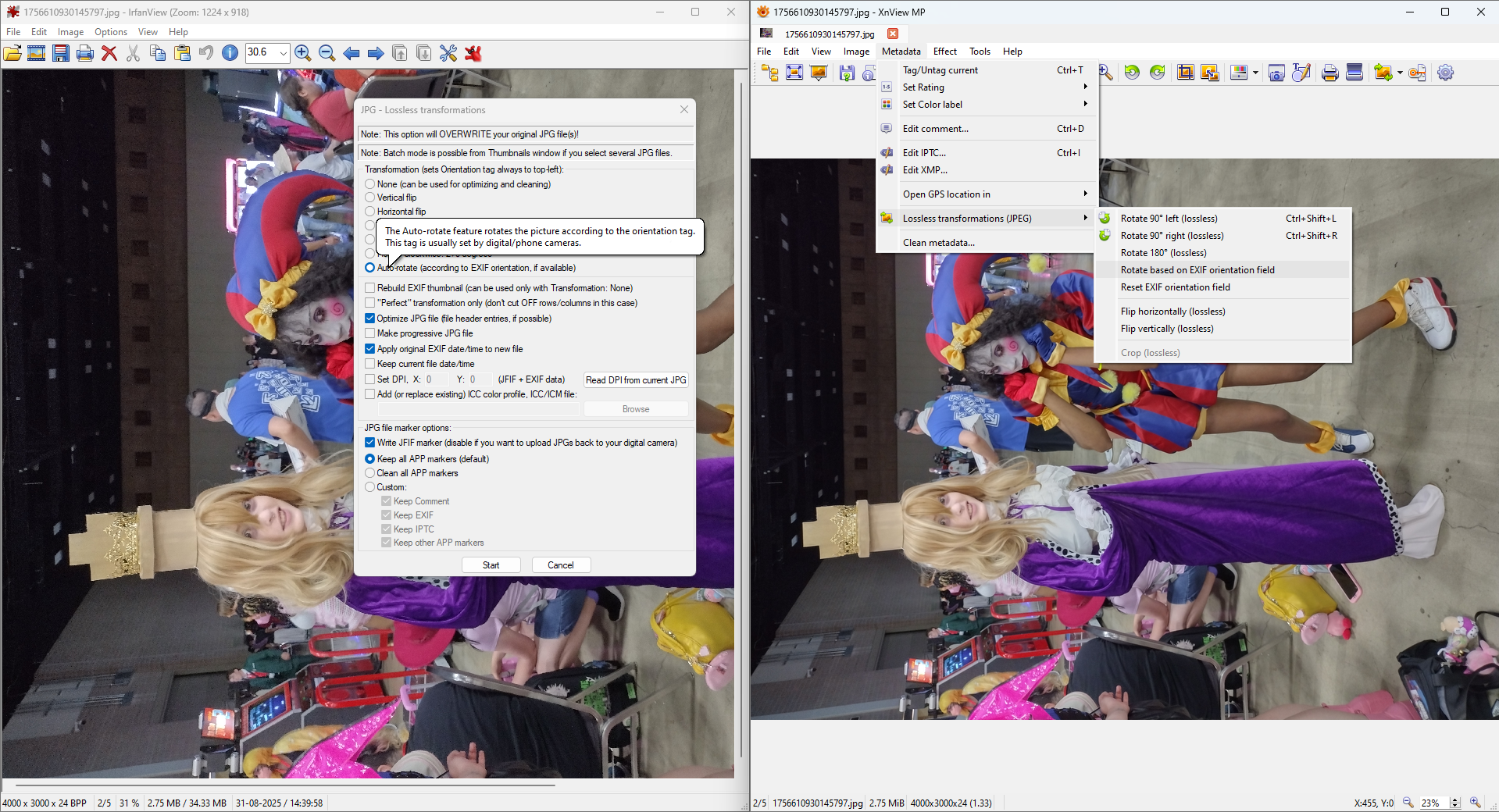Screen dimensions: 1499x812
Task: Click the Copy icon in IrfanView toolbar
Action: pos(158,53)
